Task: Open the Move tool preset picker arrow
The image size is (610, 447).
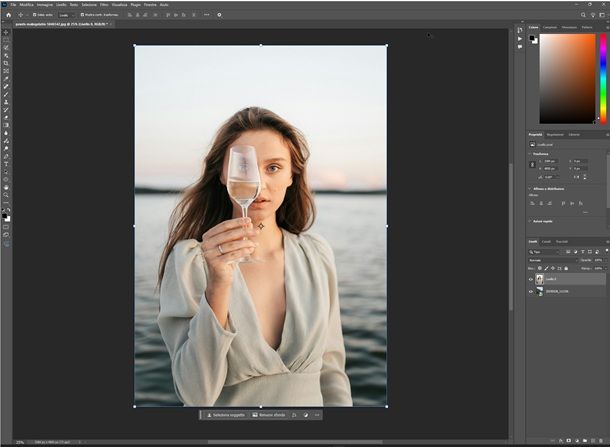Action: point(26,15)
